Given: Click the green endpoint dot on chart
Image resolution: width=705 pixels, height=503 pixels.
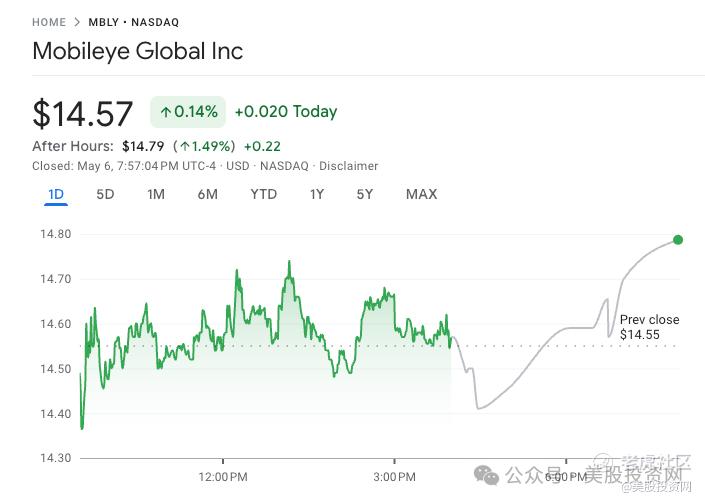Looking at the screenshot, I should [x=678, y=240].
